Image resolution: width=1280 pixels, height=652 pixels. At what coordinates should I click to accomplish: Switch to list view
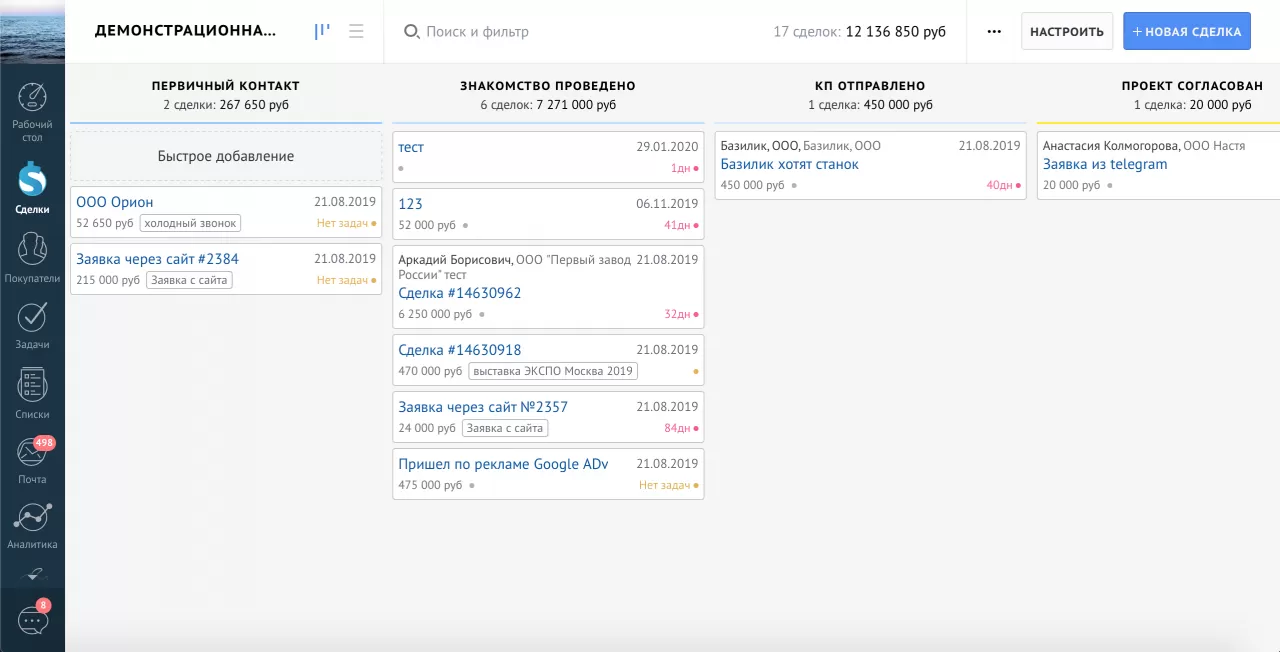(356, 32)
